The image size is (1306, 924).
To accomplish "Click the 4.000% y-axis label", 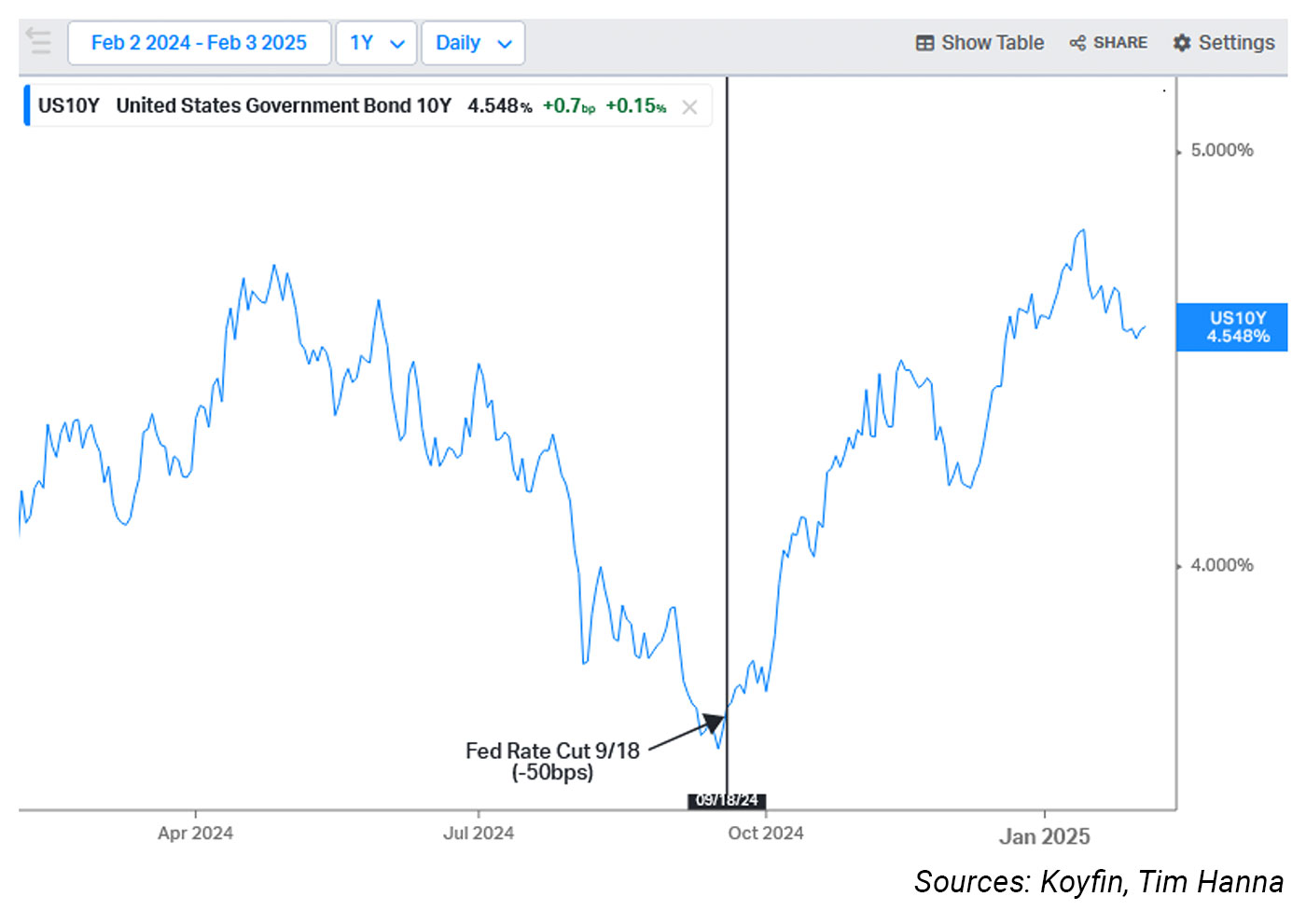I will (1221, 565).
